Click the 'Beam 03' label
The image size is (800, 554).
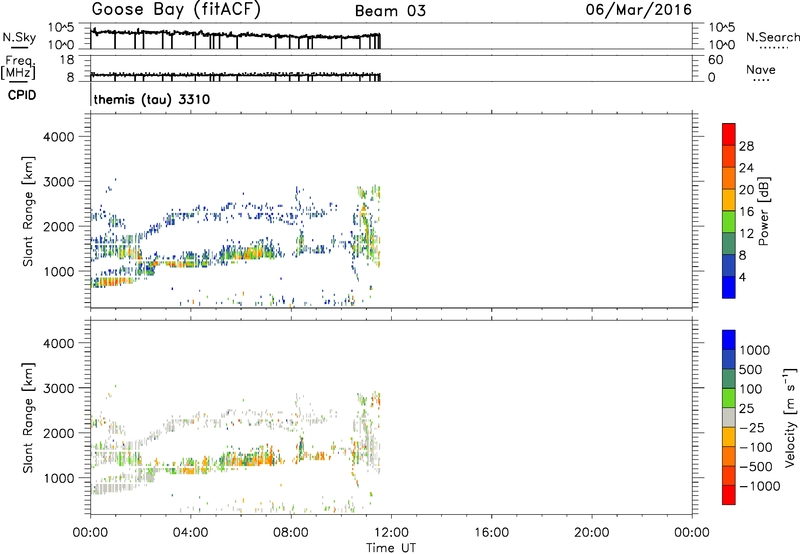[x=390, y=11]
